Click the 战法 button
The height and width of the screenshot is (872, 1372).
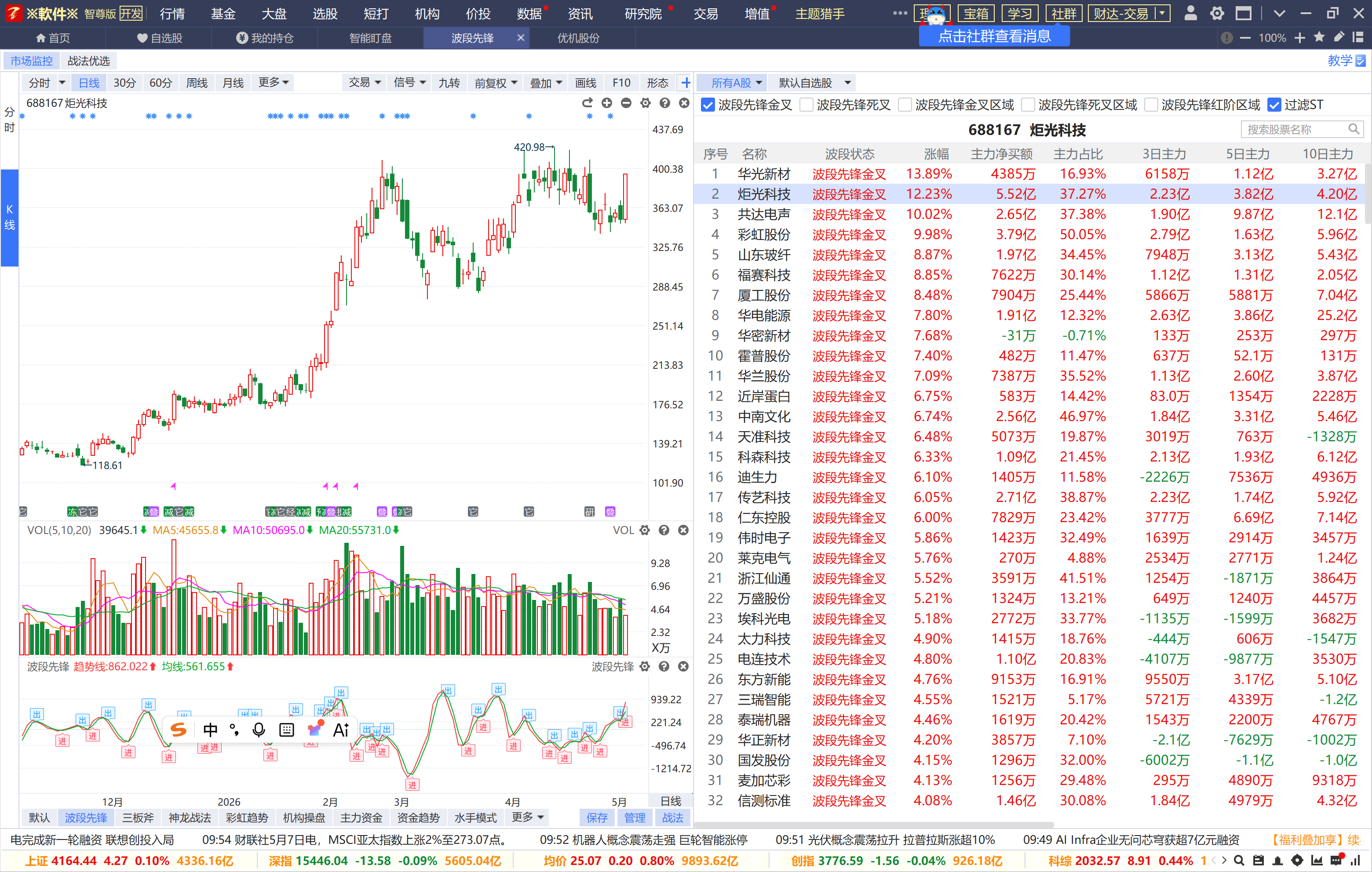tap(672, 818)
